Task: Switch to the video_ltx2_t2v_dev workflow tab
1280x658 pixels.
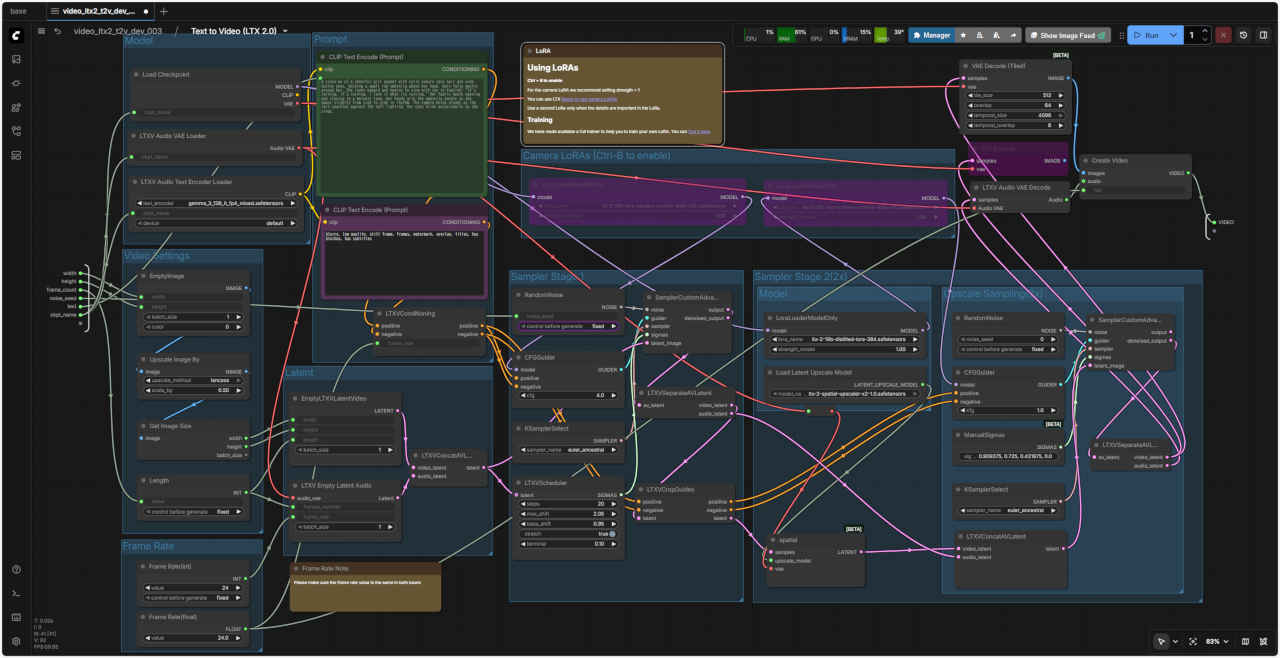Action: pyautogui.click(x=100, y=11)
